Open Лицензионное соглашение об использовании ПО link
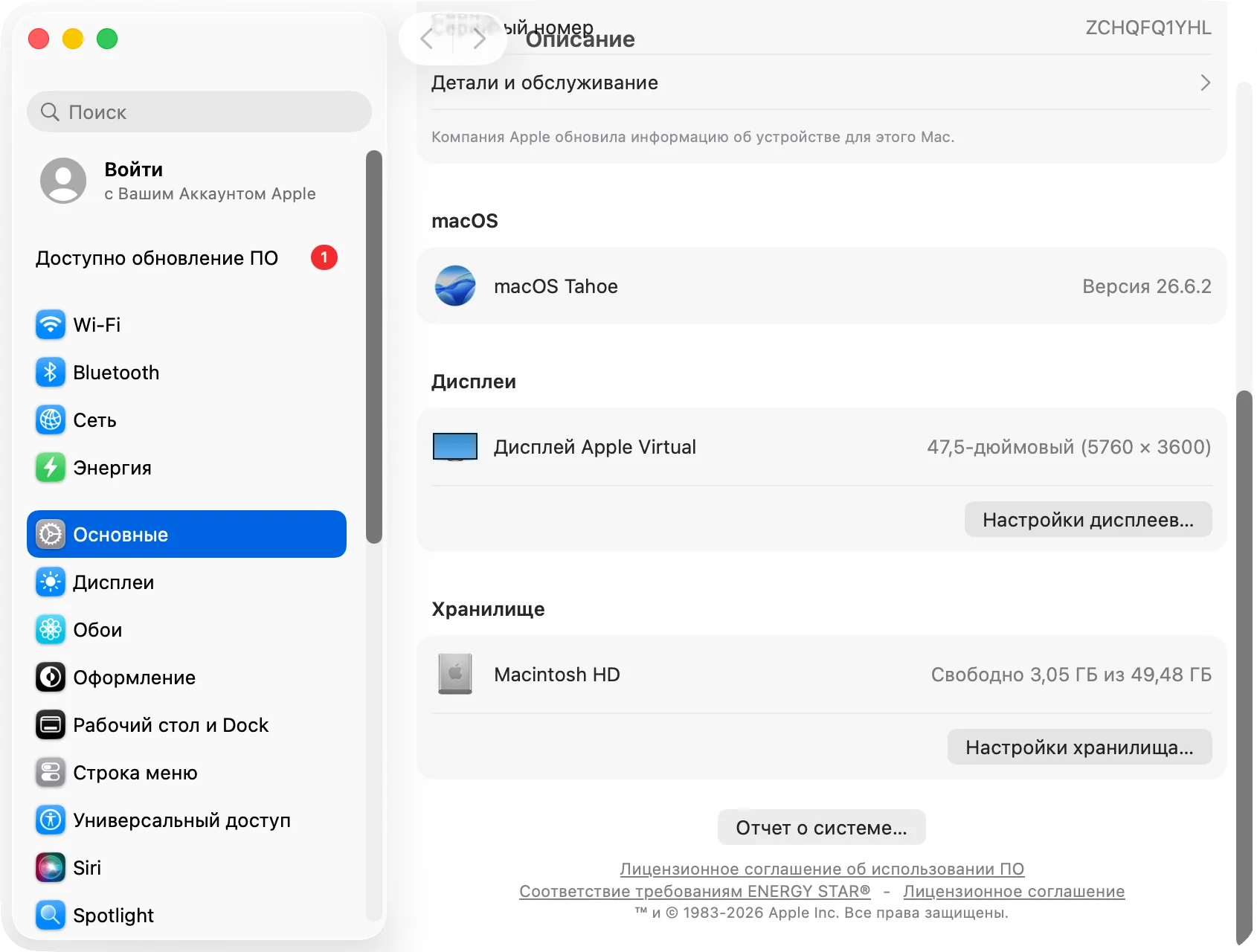 pyautogui.click(x=822, y=869)
